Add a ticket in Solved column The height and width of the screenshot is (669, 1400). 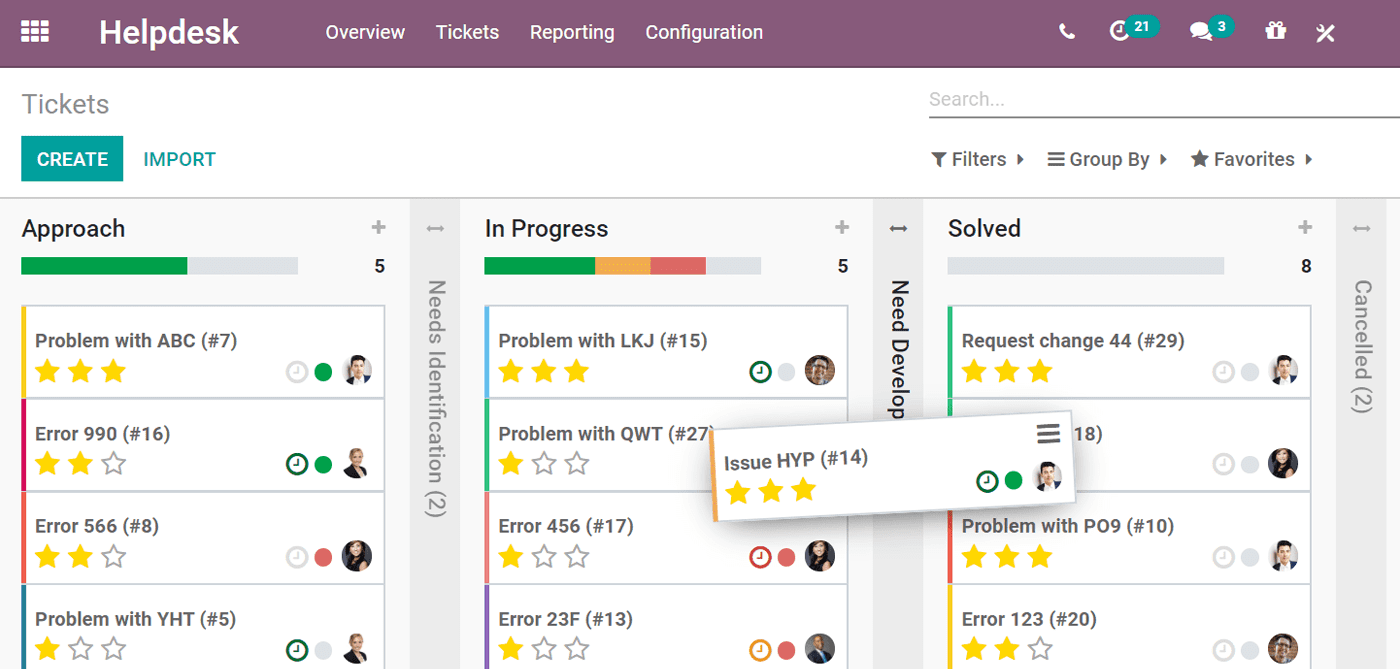tap(1305, 228)
